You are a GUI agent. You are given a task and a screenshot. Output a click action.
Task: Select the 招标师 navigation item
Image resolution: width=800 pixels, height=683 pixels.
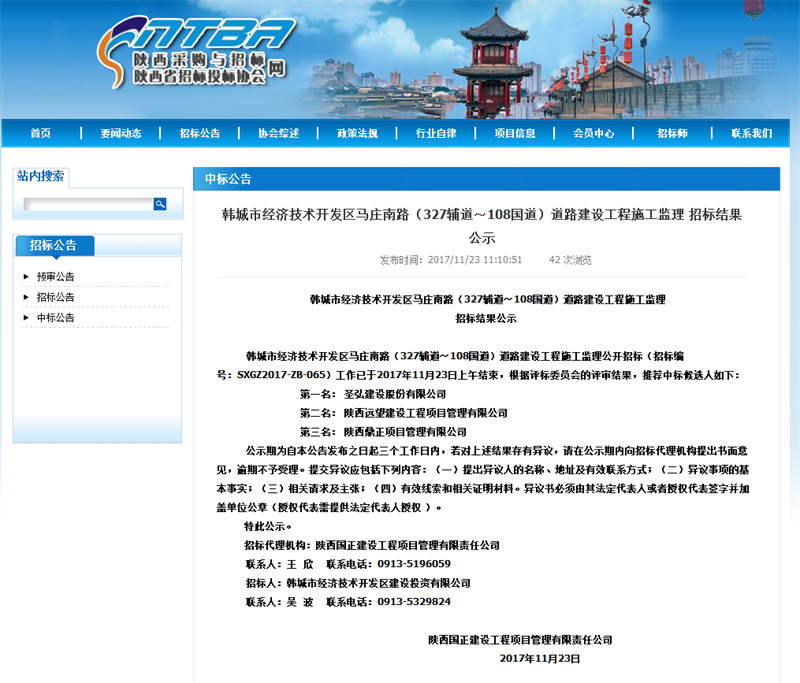(x=672, y=134)
